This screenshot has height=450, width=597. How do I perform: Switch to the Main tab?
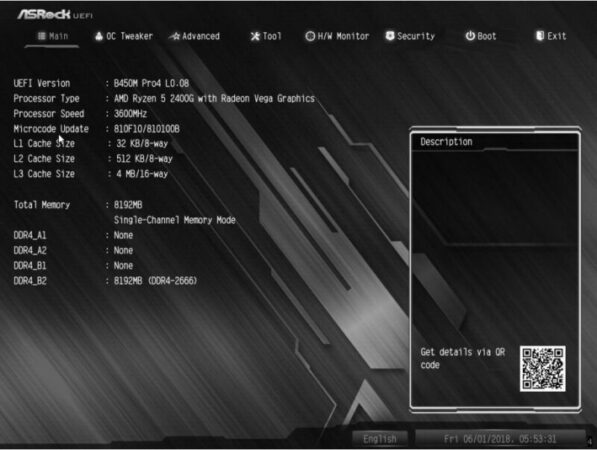[x=53, y=37]
